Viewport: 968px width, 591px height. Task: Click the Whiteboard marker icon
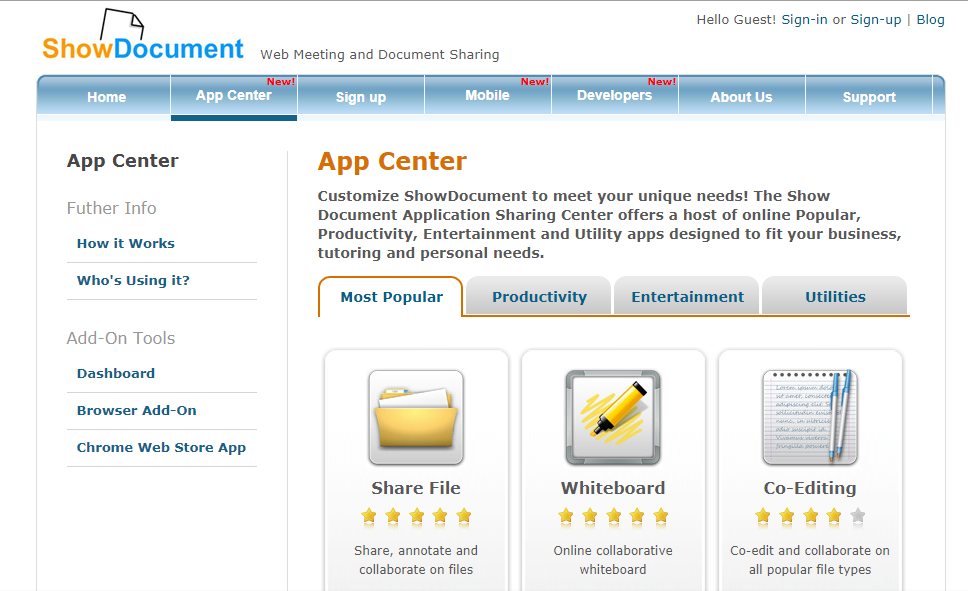pyautogui.click(x=612, y=417)
